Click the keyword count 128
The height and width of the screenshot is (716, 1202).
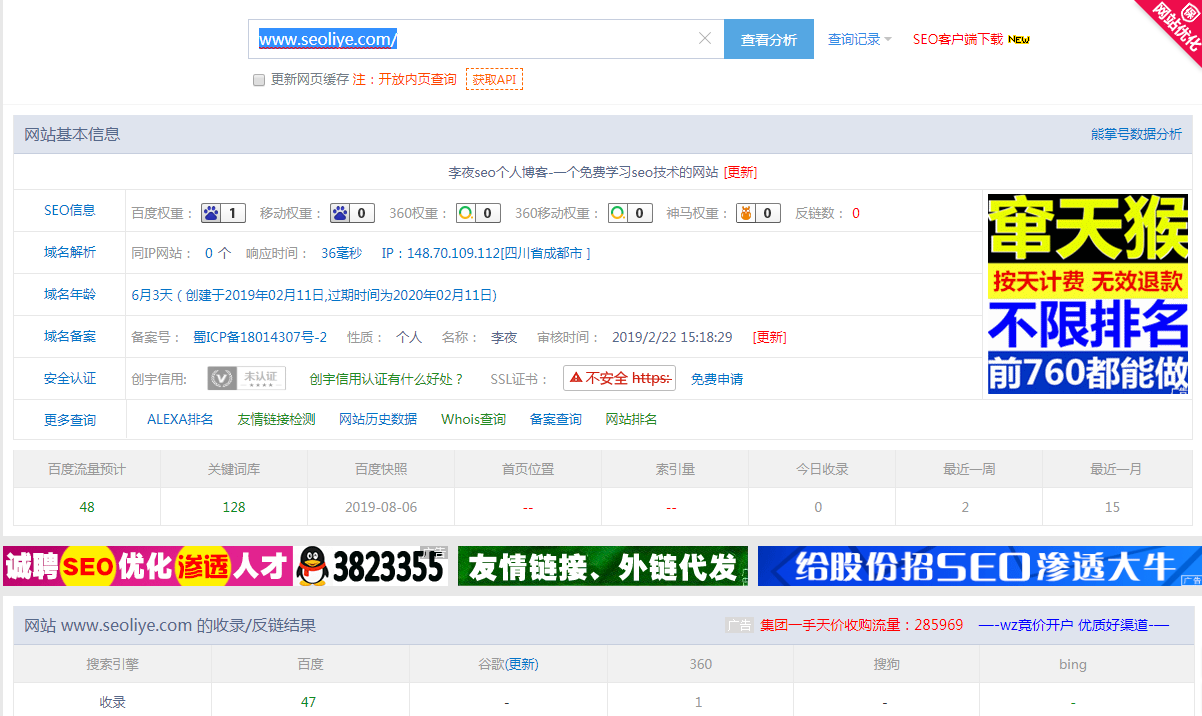coord(234,507)
